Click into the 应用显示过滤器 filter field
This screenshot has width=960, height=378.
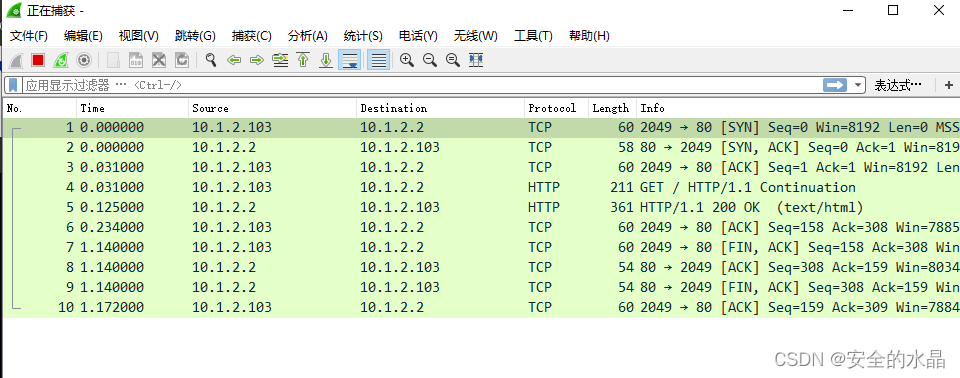click(x=422, y=85)
